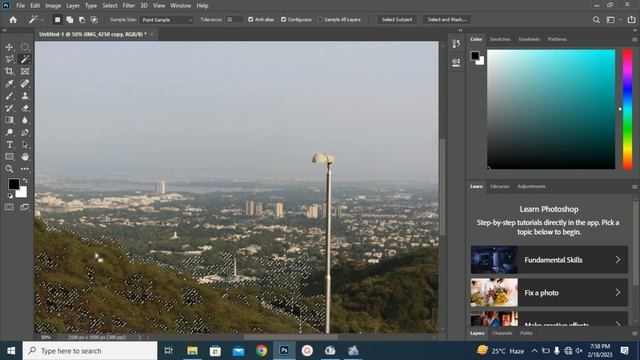Select the Clone Stamp tool

click(x=25, y=96)
